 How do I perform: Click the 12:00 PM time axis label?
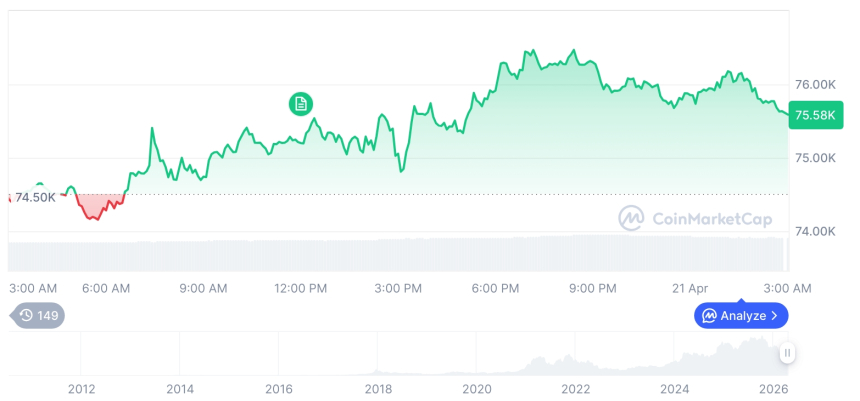point(301,288)
